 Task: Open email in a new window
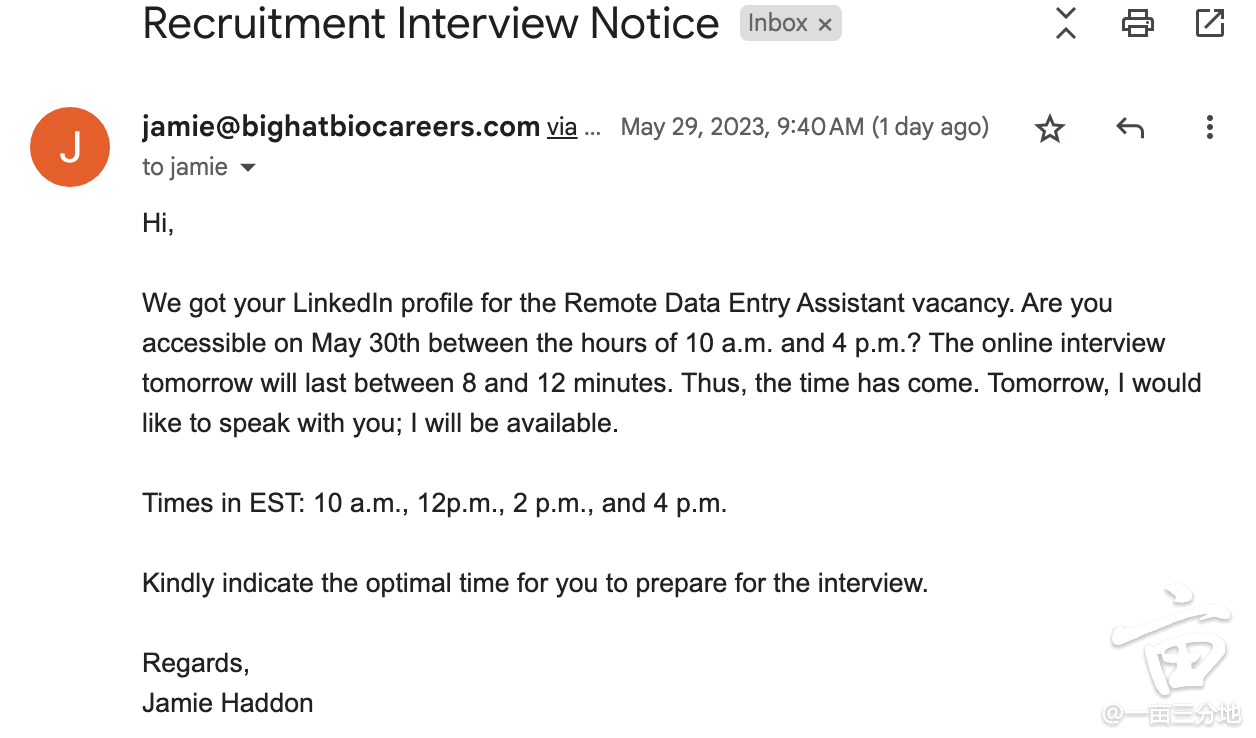(x=1210, y=23)
